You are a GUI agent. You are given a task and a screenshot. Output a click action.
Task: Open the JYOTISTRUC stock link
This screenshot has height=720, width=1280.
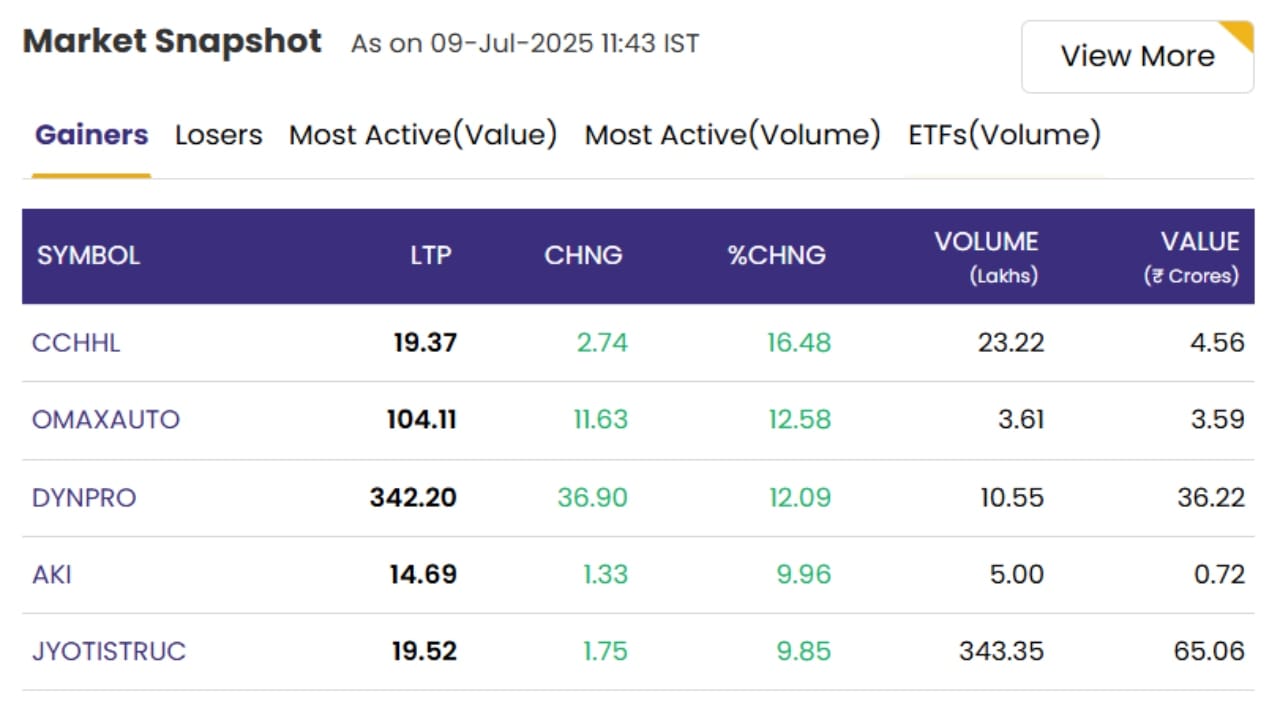109,651
